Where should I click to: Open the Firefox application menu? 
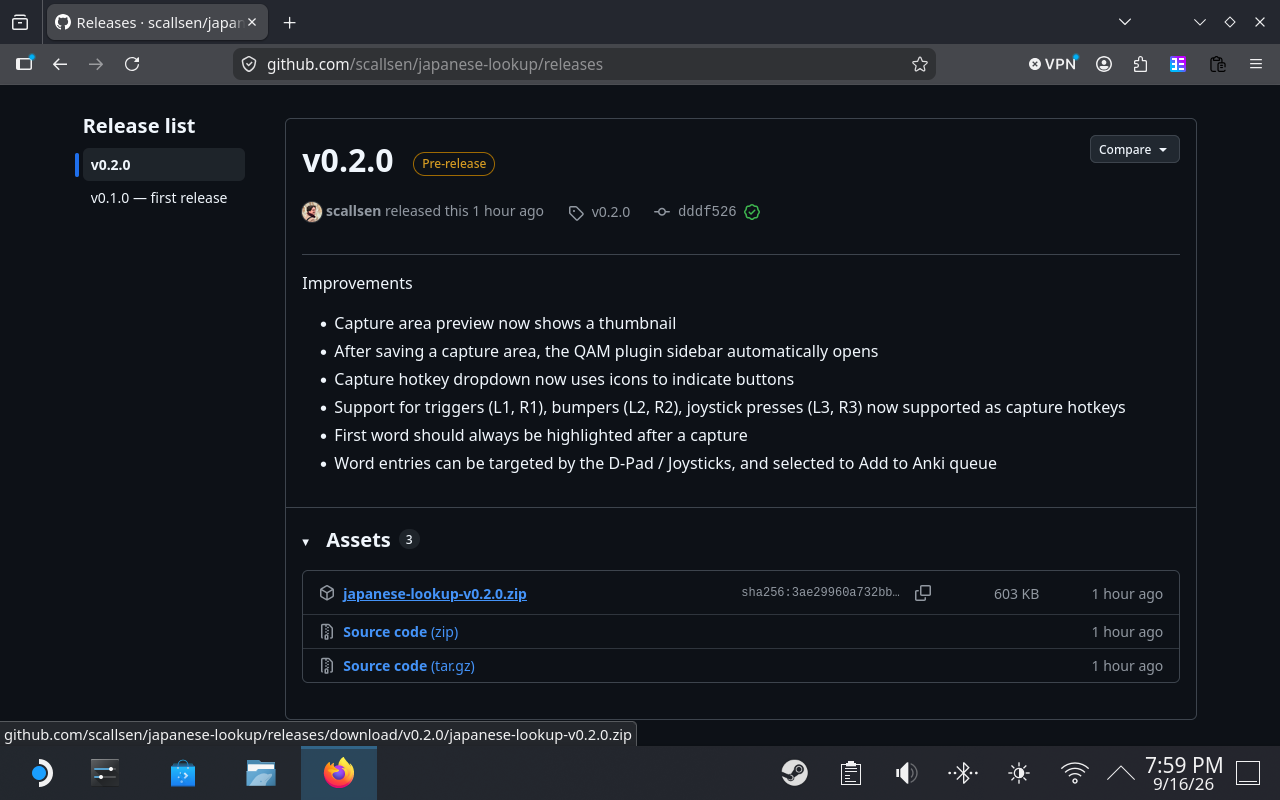tap(1256, 64)
